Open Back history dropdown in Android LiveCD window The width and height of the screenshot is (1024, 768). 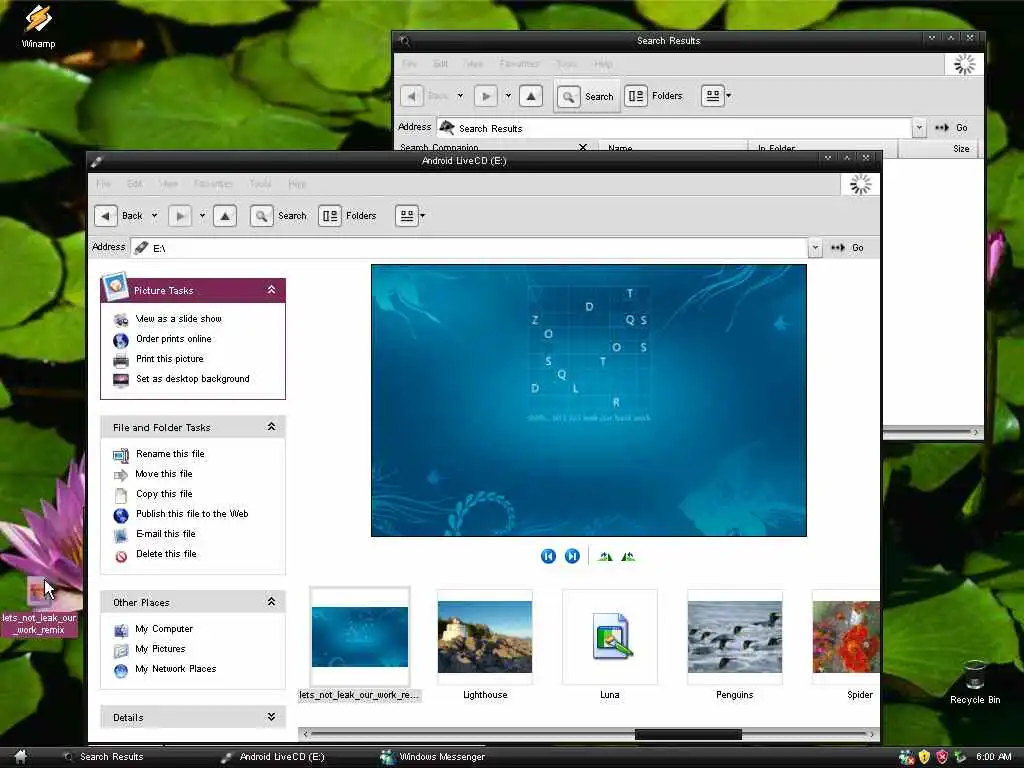pyautogui.click(x=155, y=216)
